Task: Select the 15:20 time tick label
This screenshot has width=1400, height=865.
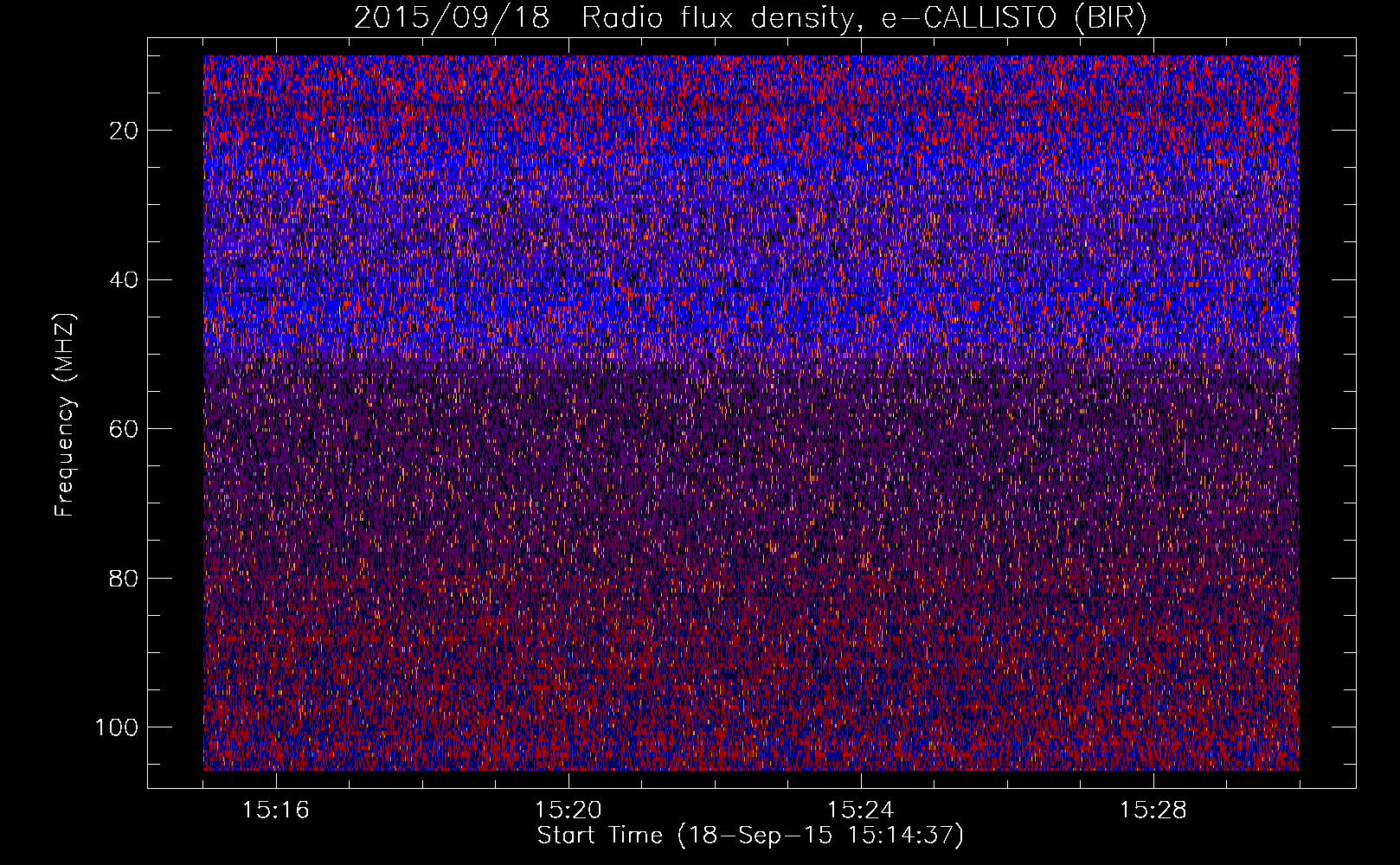Action: tap(568, 811)
